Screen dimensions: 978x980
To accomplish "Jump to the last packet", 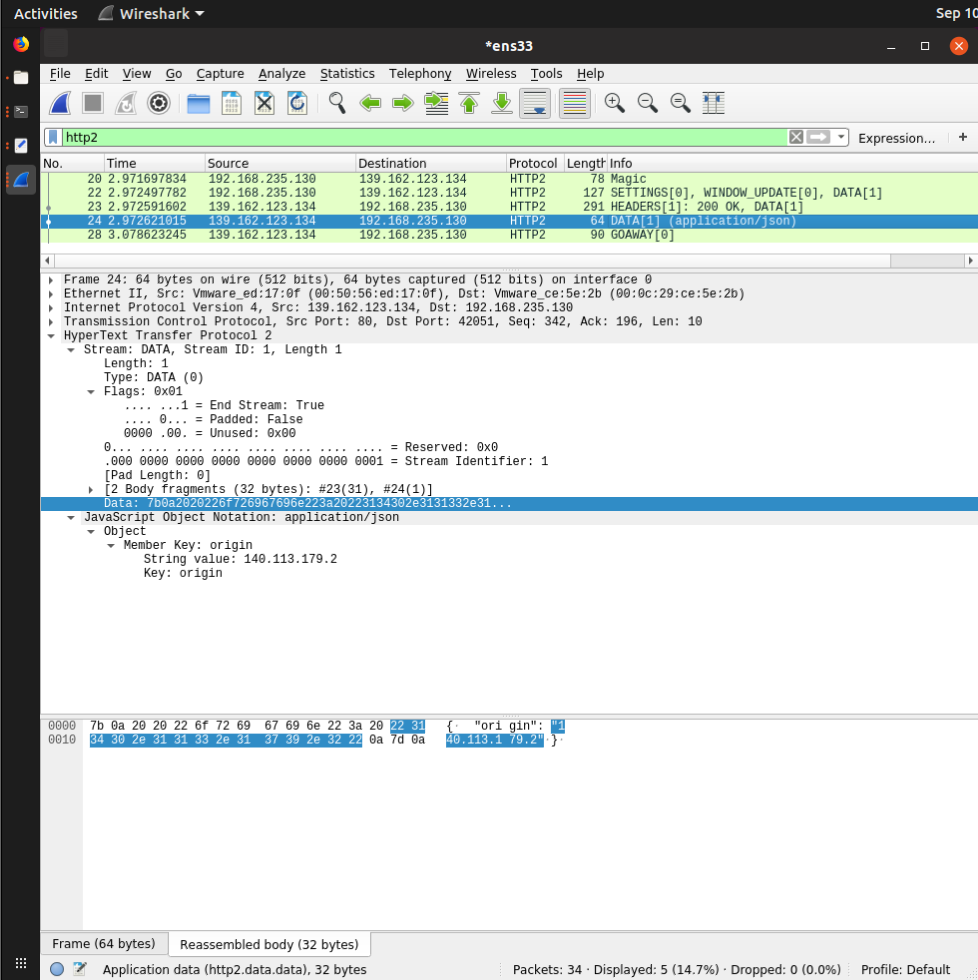I will click(502, 103).
